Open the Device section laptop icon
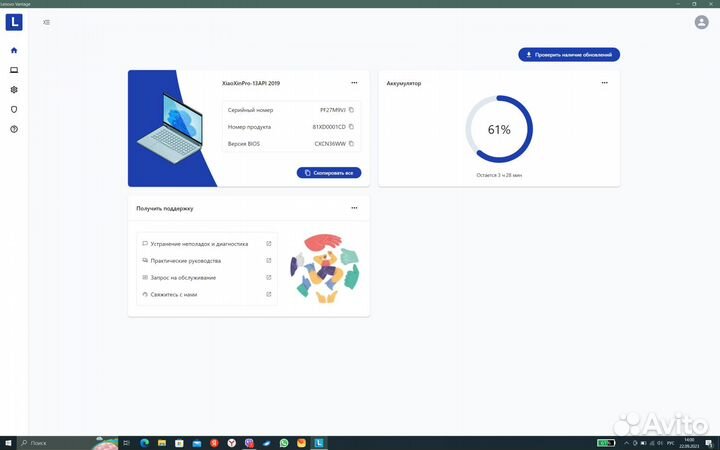The width and height of the screenshot is (720, 450). [14, 70]
